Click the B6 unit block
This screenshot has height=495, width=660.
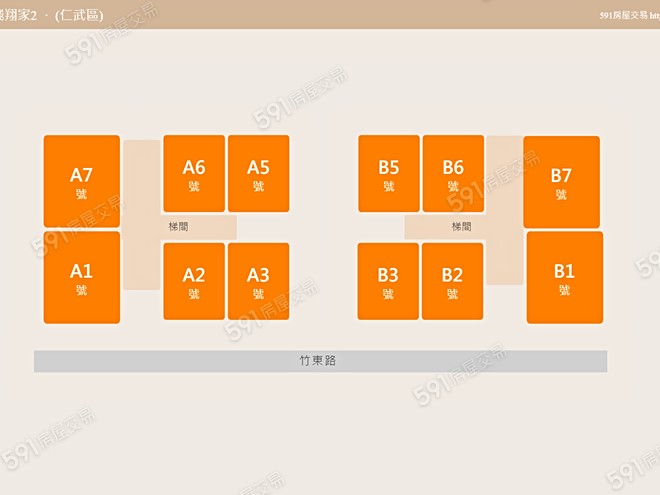point(453,173)
